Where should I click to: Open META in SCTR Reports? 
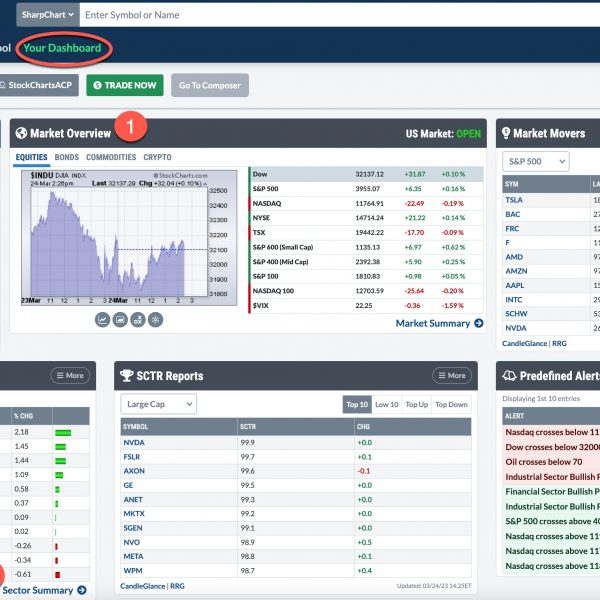coord(133,556)
